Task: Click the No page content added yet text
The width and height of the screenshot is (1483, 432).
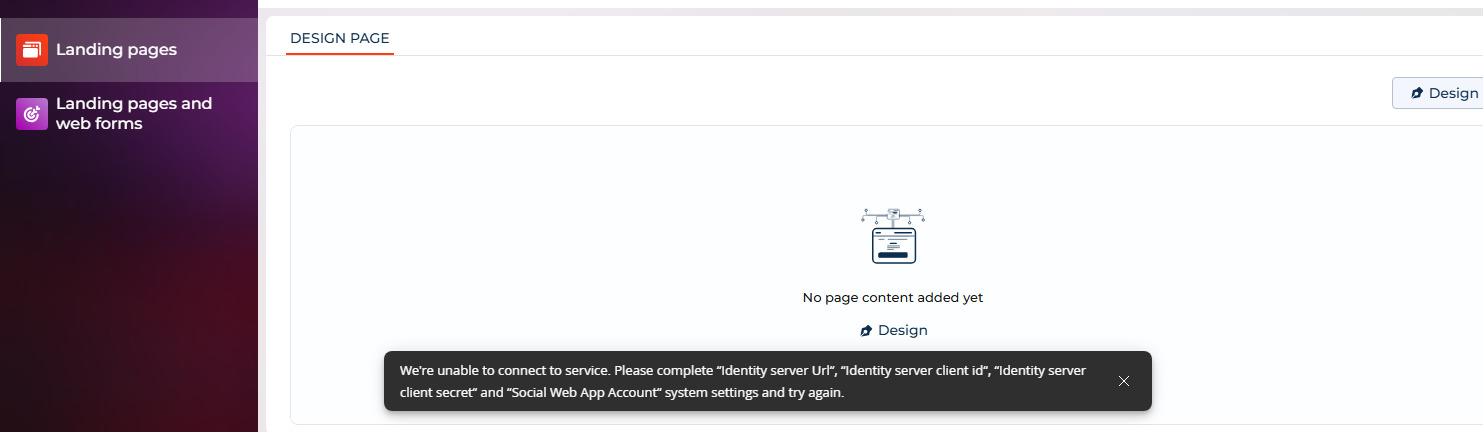Action: click(893, 298)
